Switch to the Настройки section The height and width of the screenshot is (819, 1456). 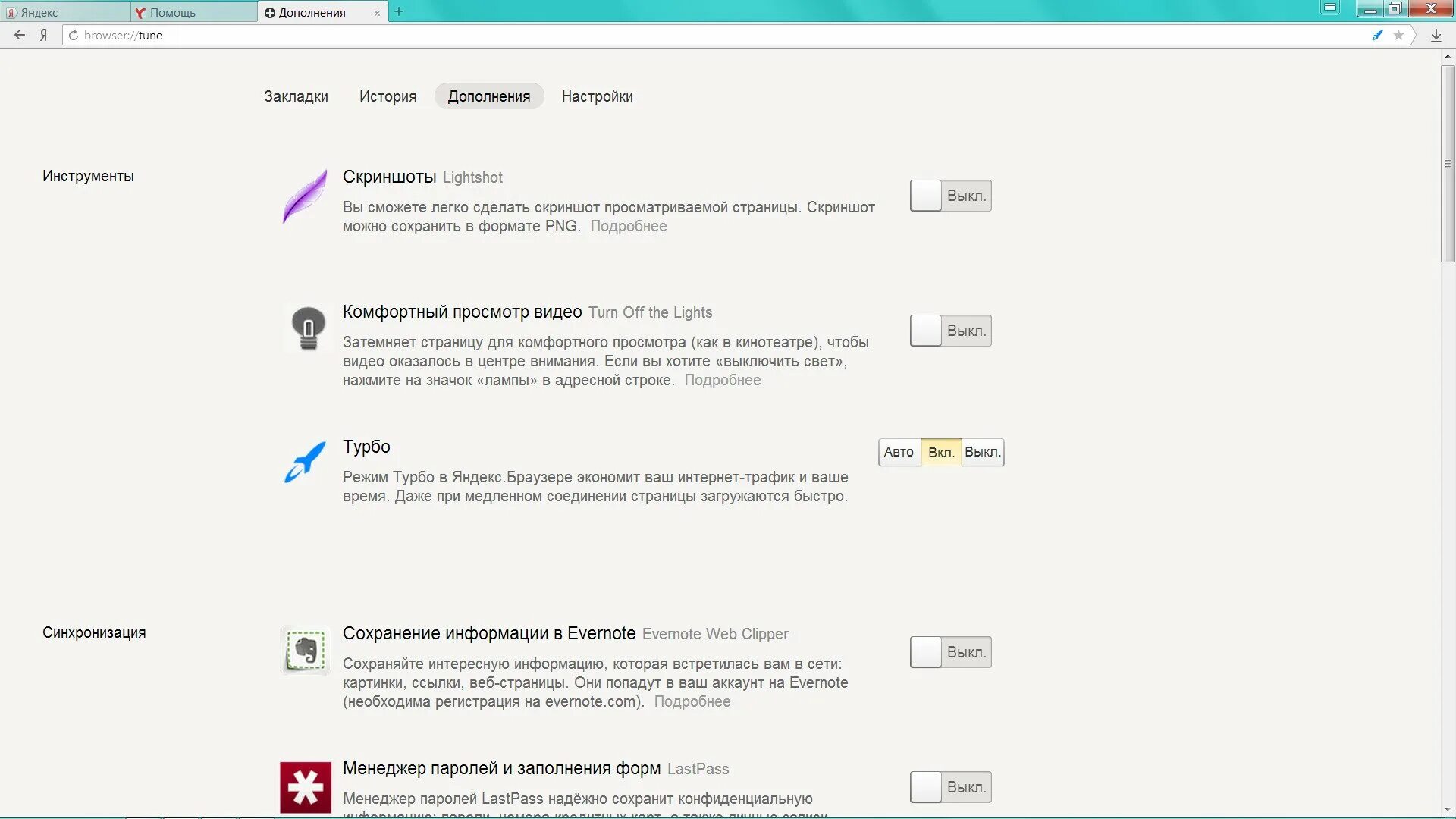click(597, 96)
